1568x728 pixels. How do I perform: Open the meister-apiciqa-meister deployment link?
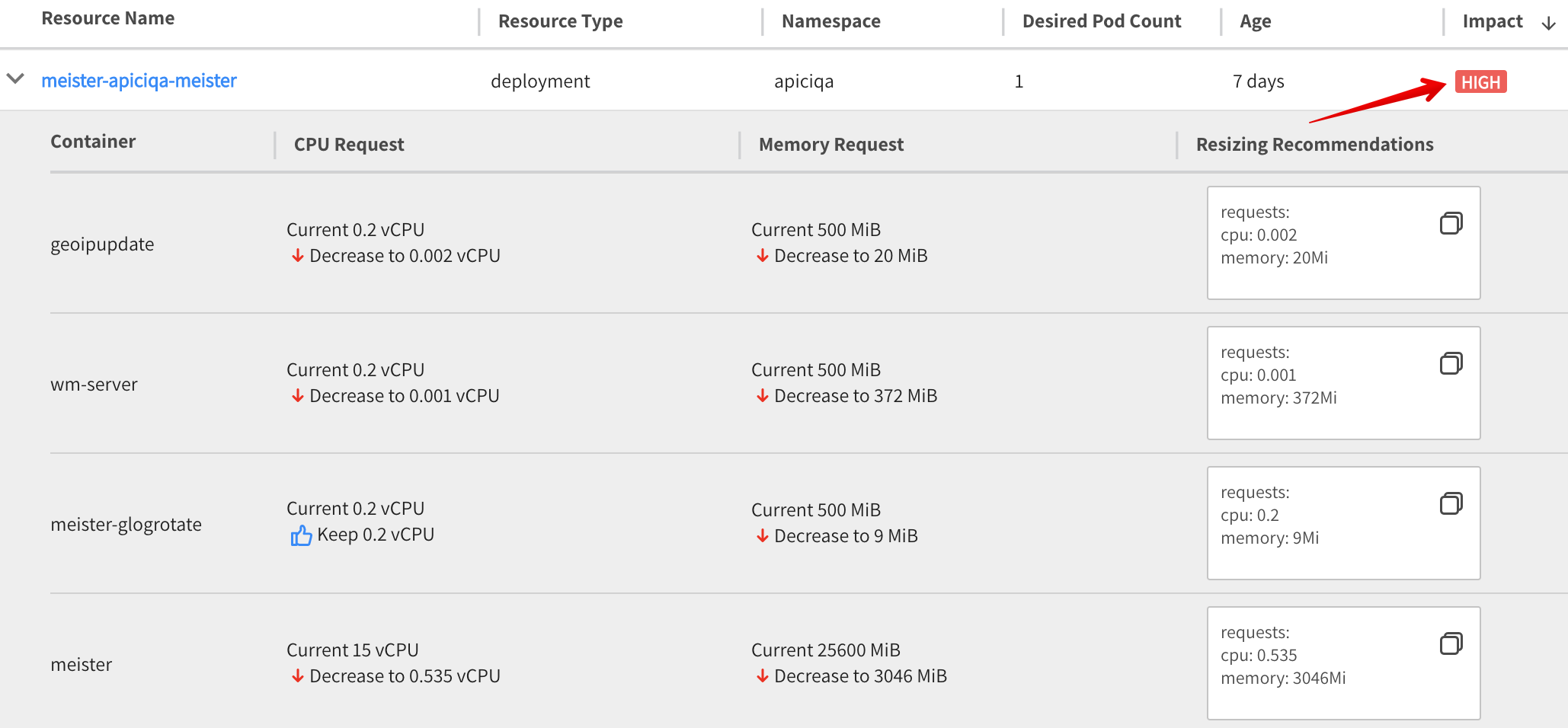[x=139, y=81]
